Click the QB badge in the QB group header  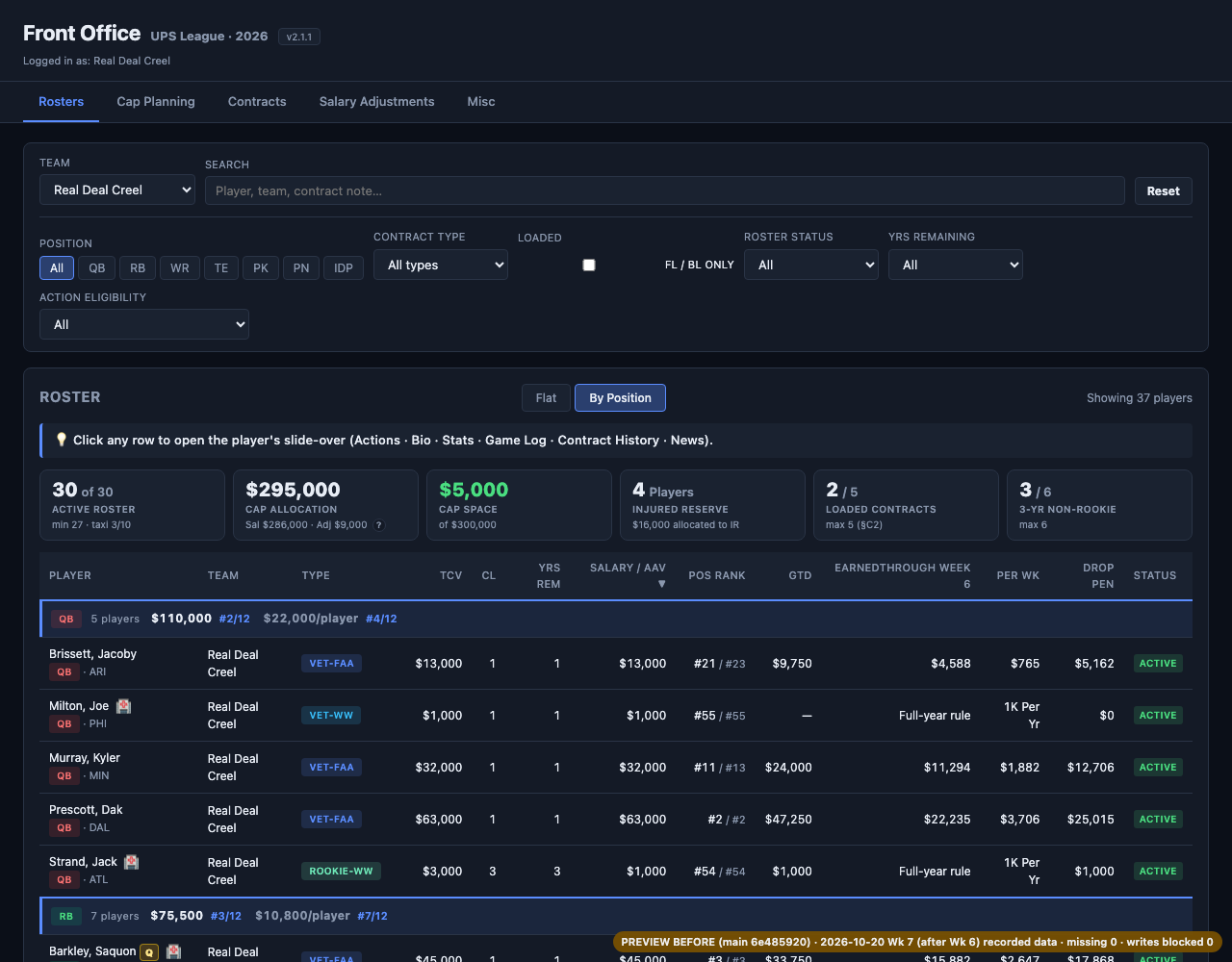point(66,619)
